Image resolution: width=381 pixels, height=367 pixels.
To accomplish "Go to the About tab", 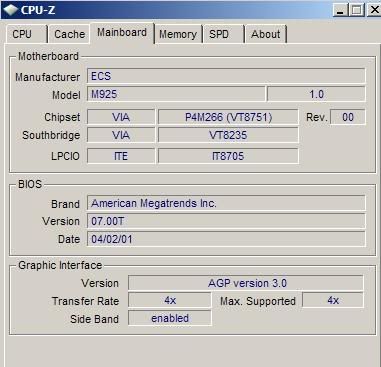I will pyautogui.click(x=266, y=34).
